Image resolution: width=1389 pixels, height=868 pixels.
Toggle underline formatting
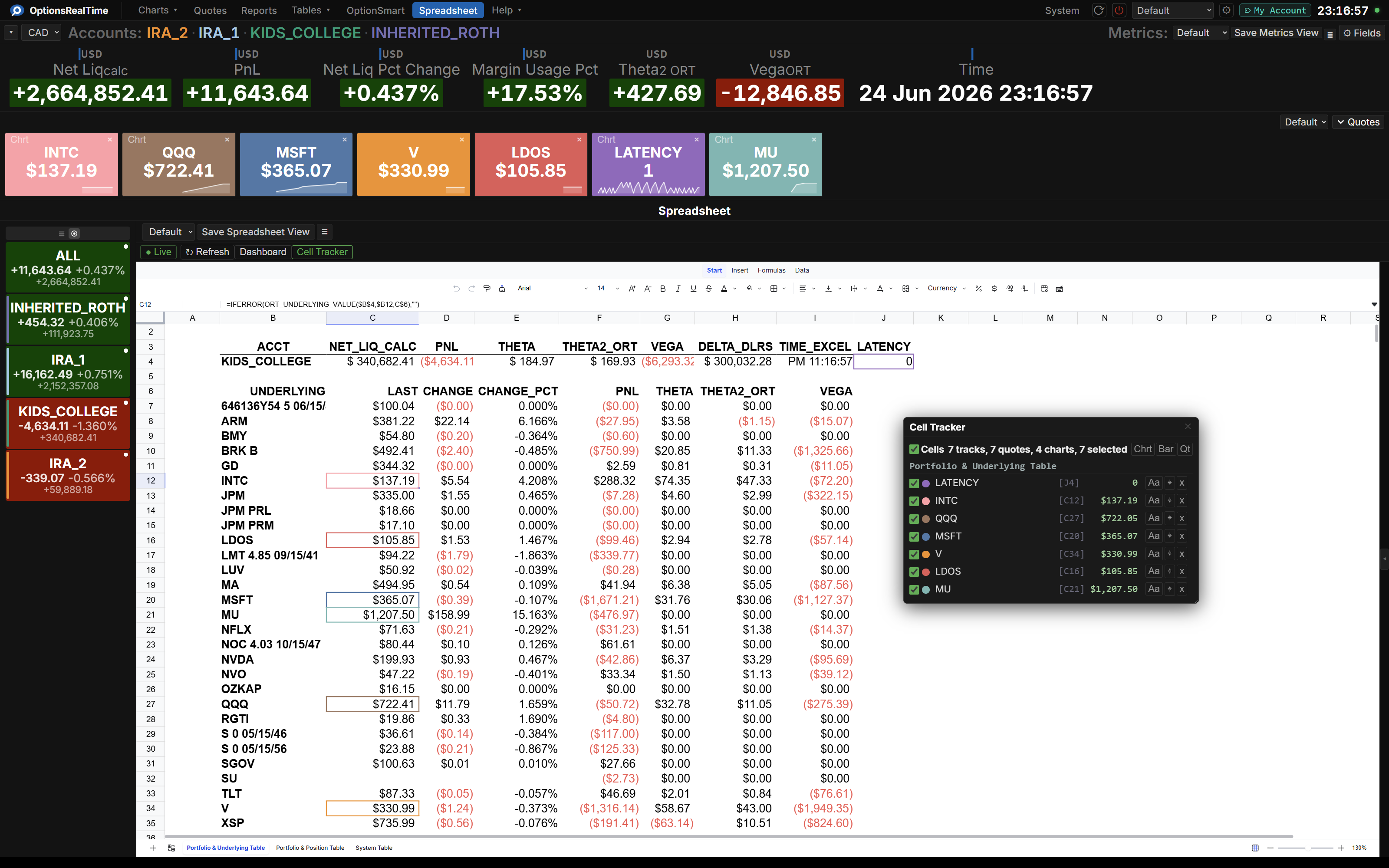coord(693,288)
